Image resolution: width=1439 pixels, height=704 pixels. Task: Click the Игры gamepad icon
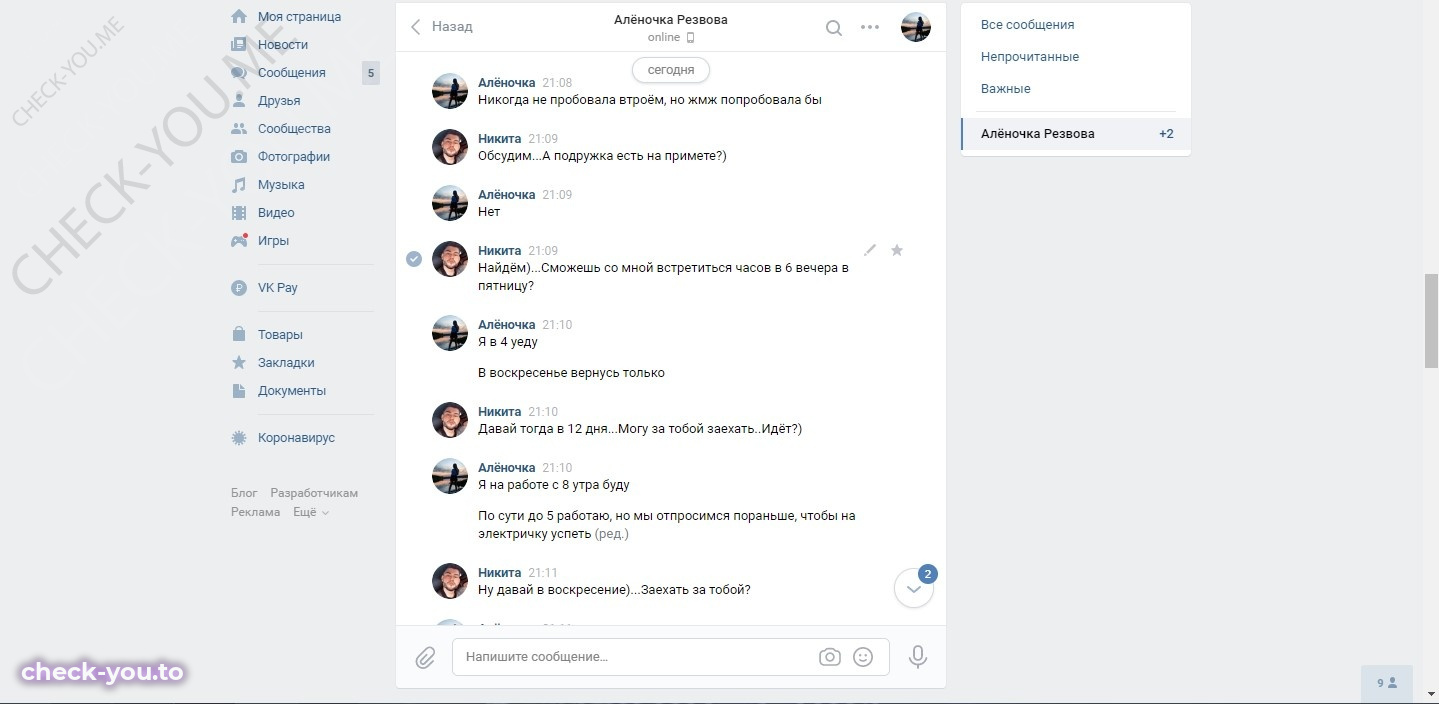pyautogui.click(x=239, y=240)
